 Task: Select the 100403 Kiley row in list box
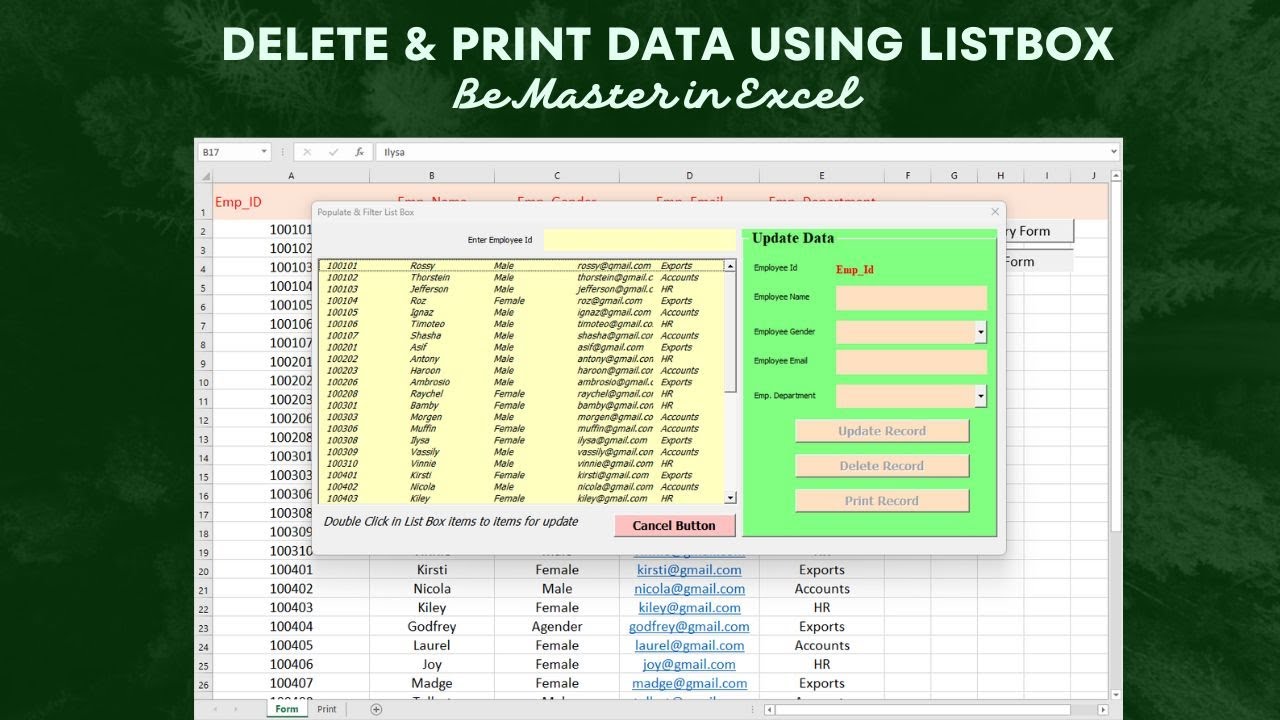pyautogui.click(x=521, y=498)
